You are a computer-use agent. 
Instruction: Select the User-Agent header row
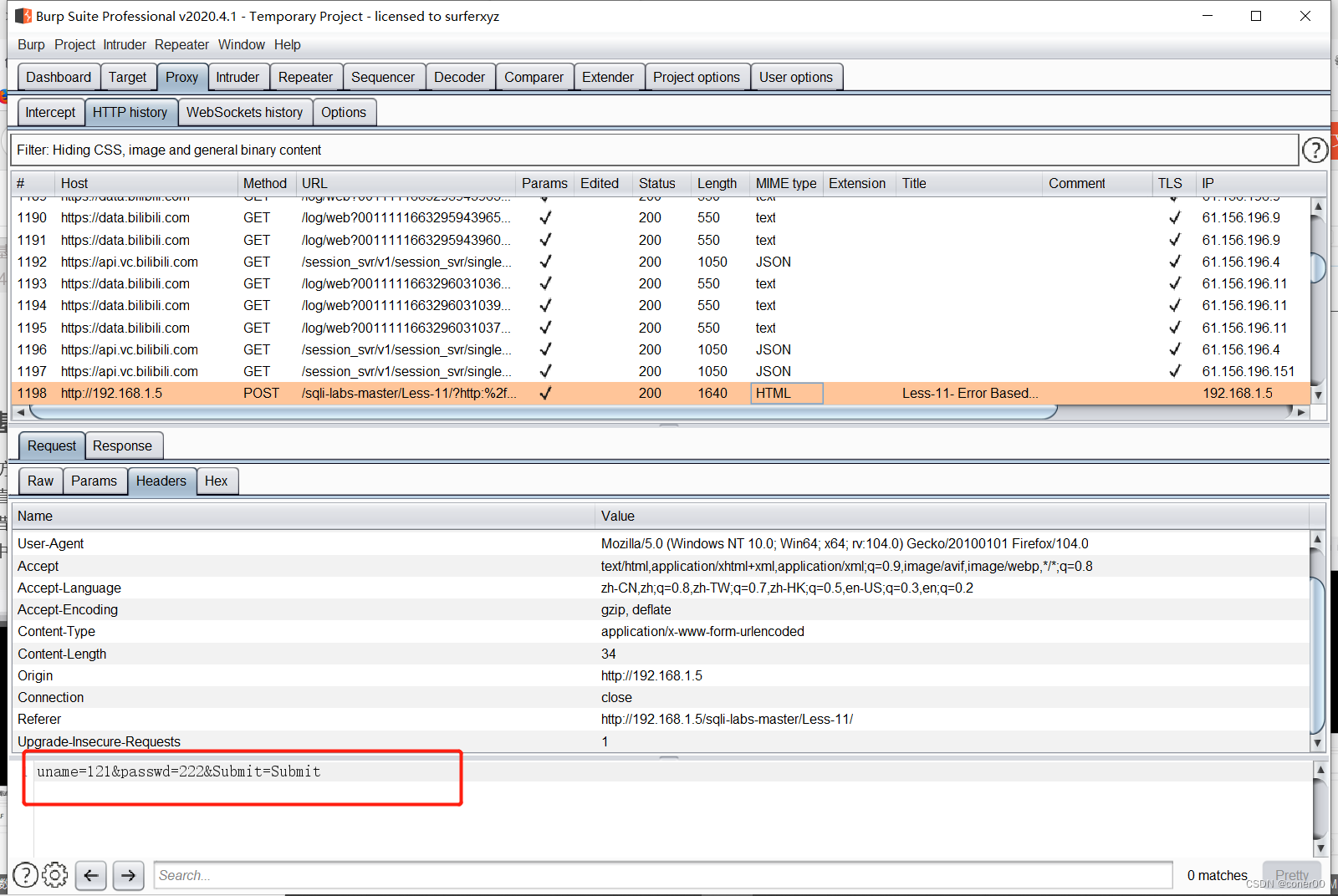[x=661, y=543]
